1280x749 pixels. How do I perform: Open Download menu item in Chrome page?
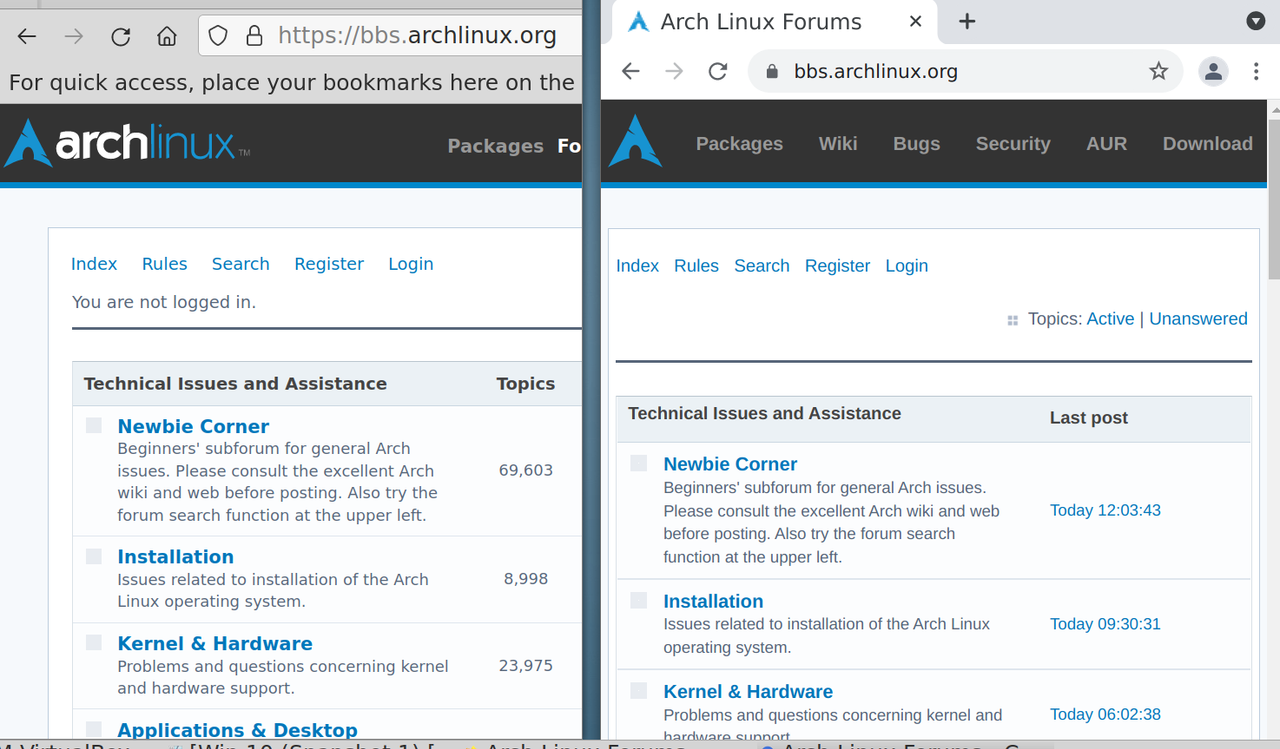[x=1208, y=144]
